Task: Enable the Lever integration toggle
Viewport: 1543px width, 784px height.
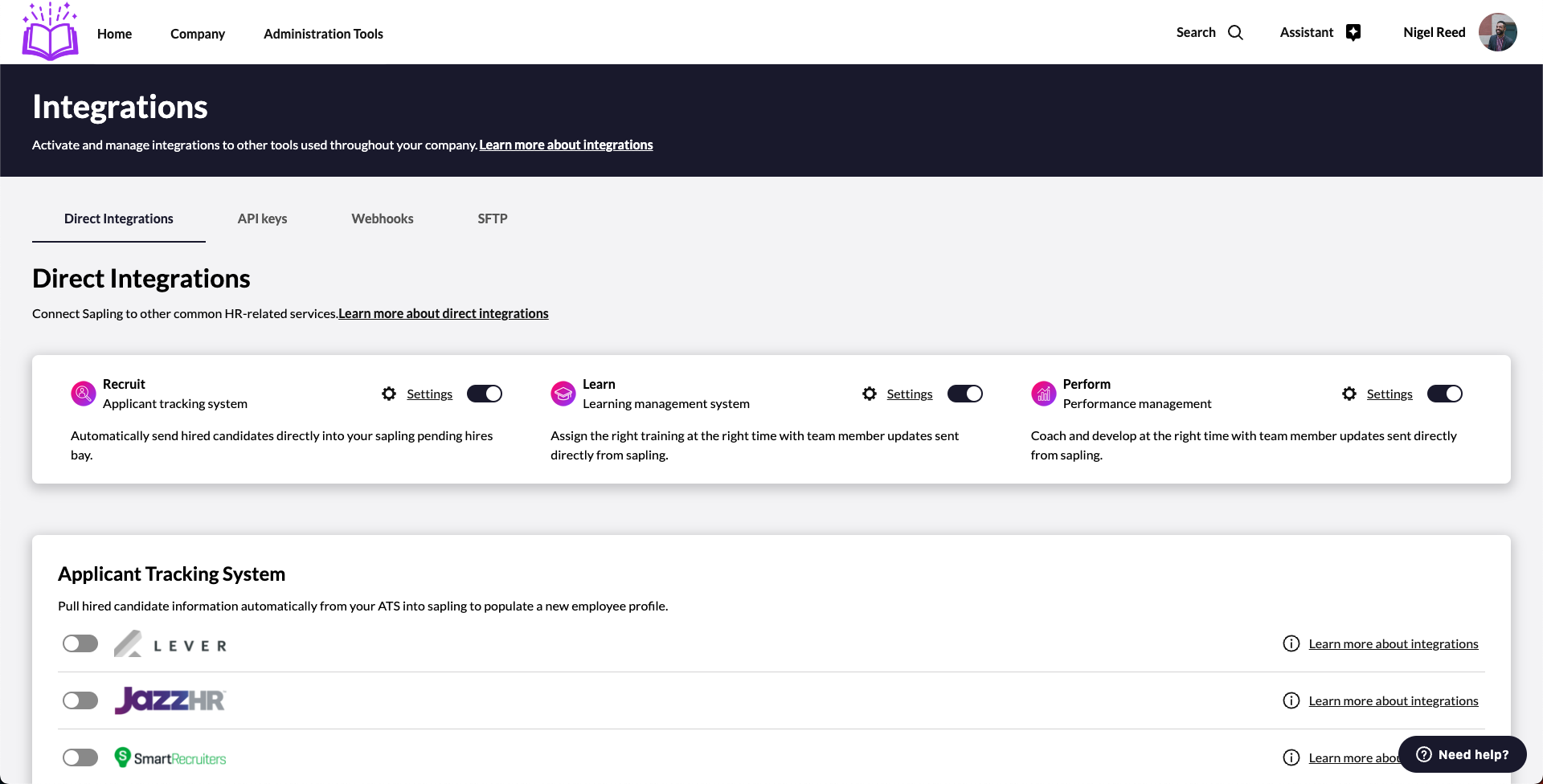Action: point(80,643)
